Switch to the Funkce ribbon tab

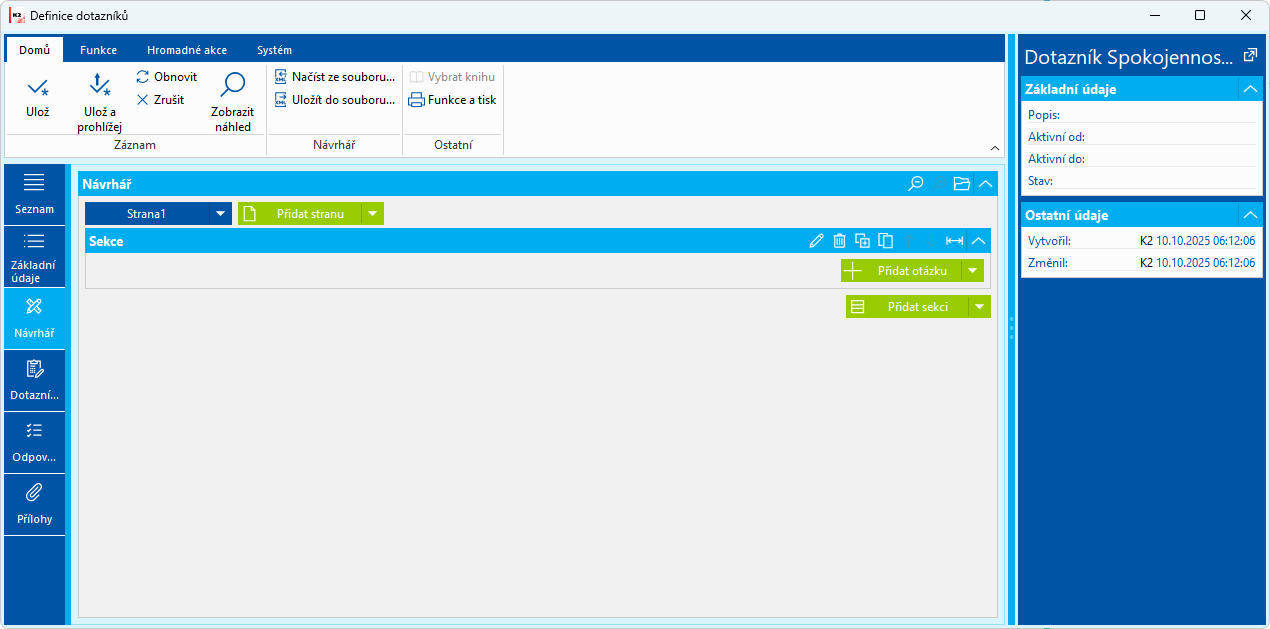(x=99, y=50)
